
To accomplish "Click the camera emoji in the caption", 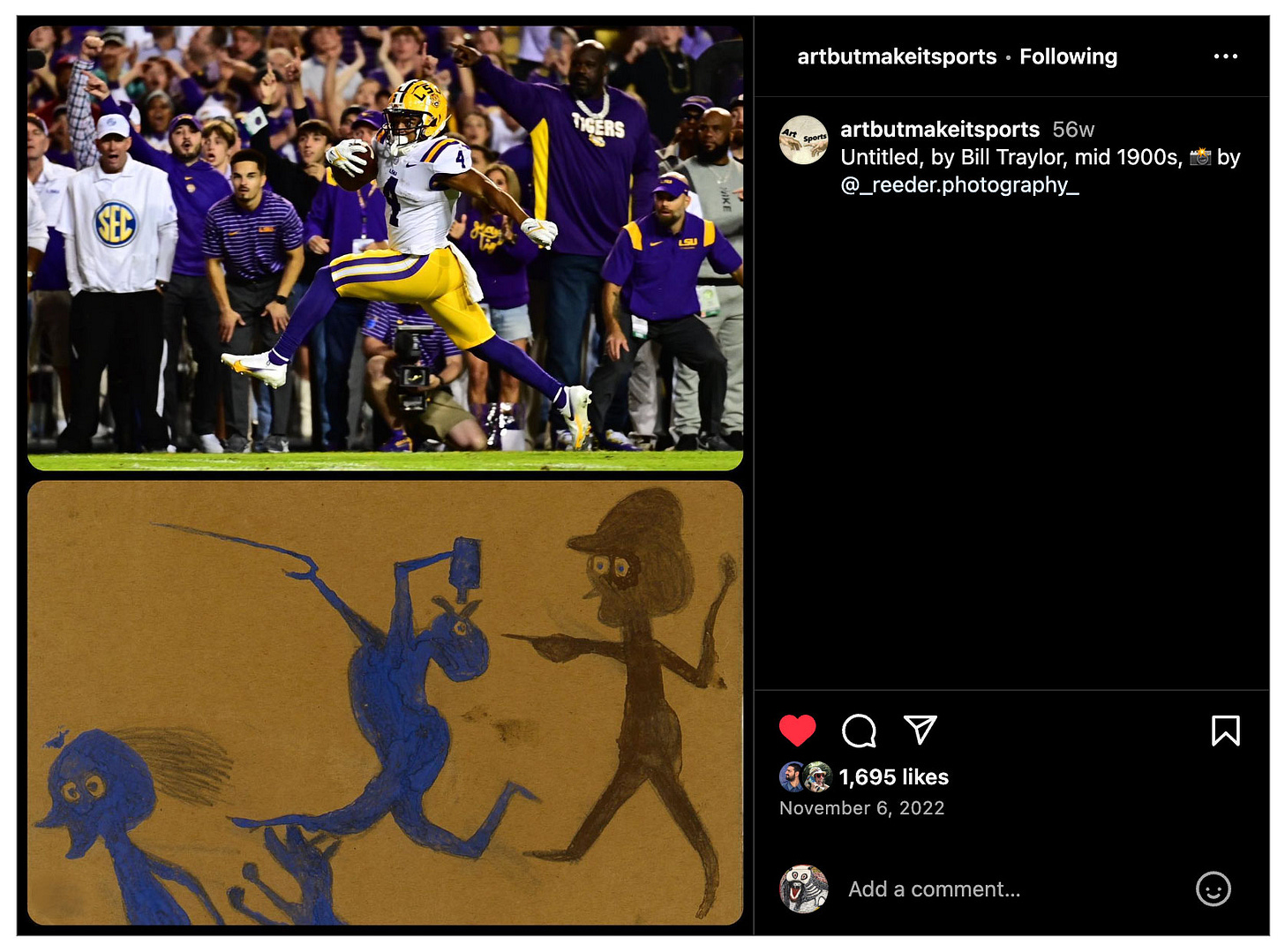I will (1200, 157).
